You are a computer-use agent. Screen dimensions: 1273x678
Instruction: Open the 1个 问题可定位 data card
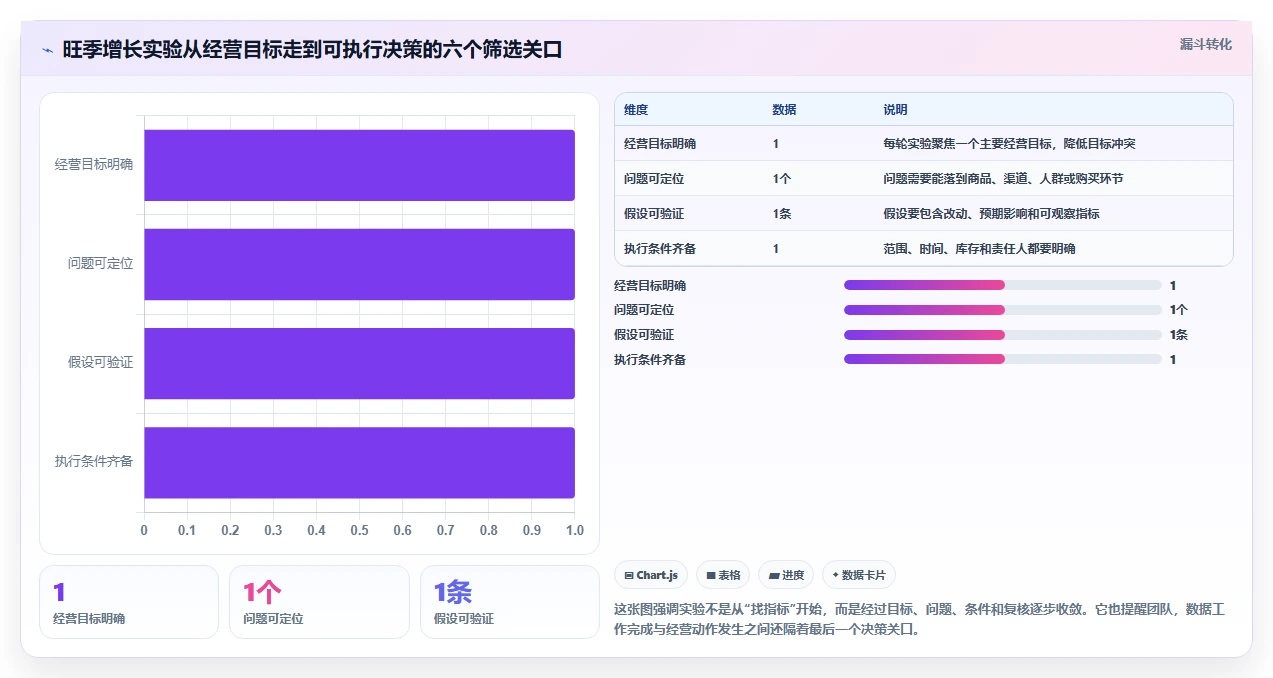click(319, 602)
